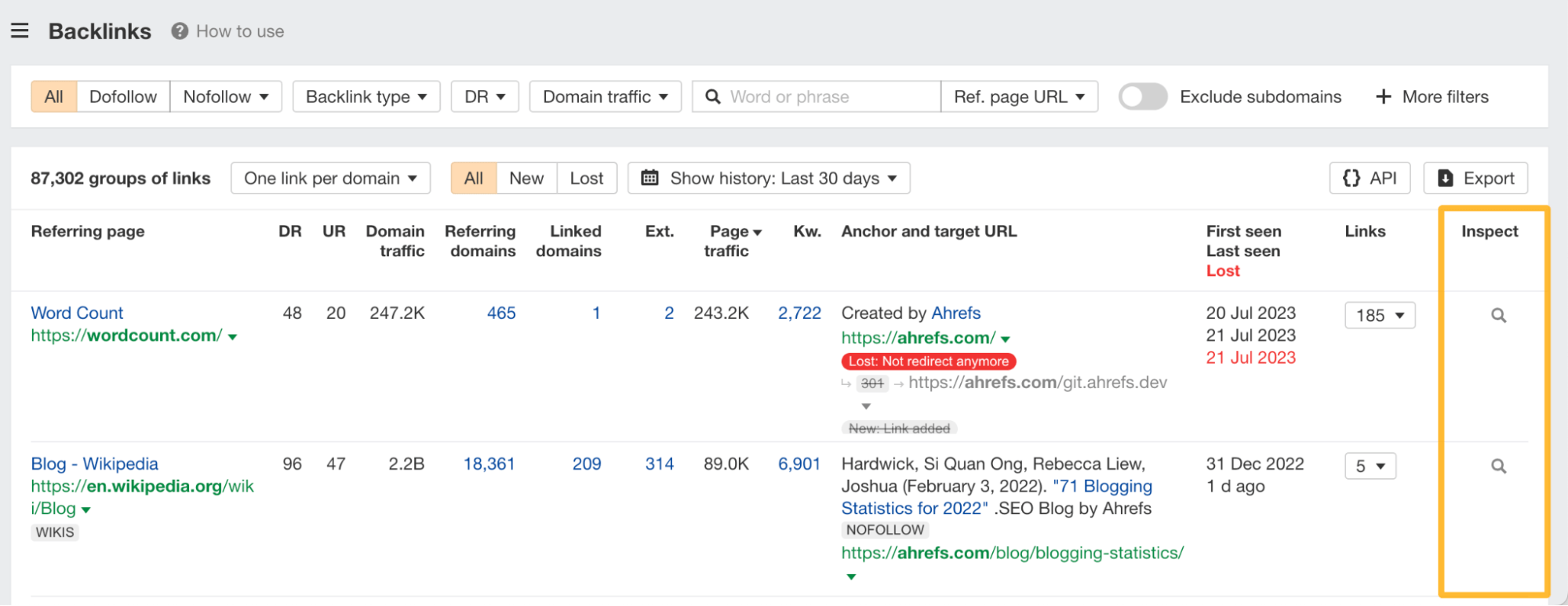Expand the arrow under the 301 redirect chain
Viewport: 1568px width, 606px height.
pyautogui.click(x=866, y=406)
